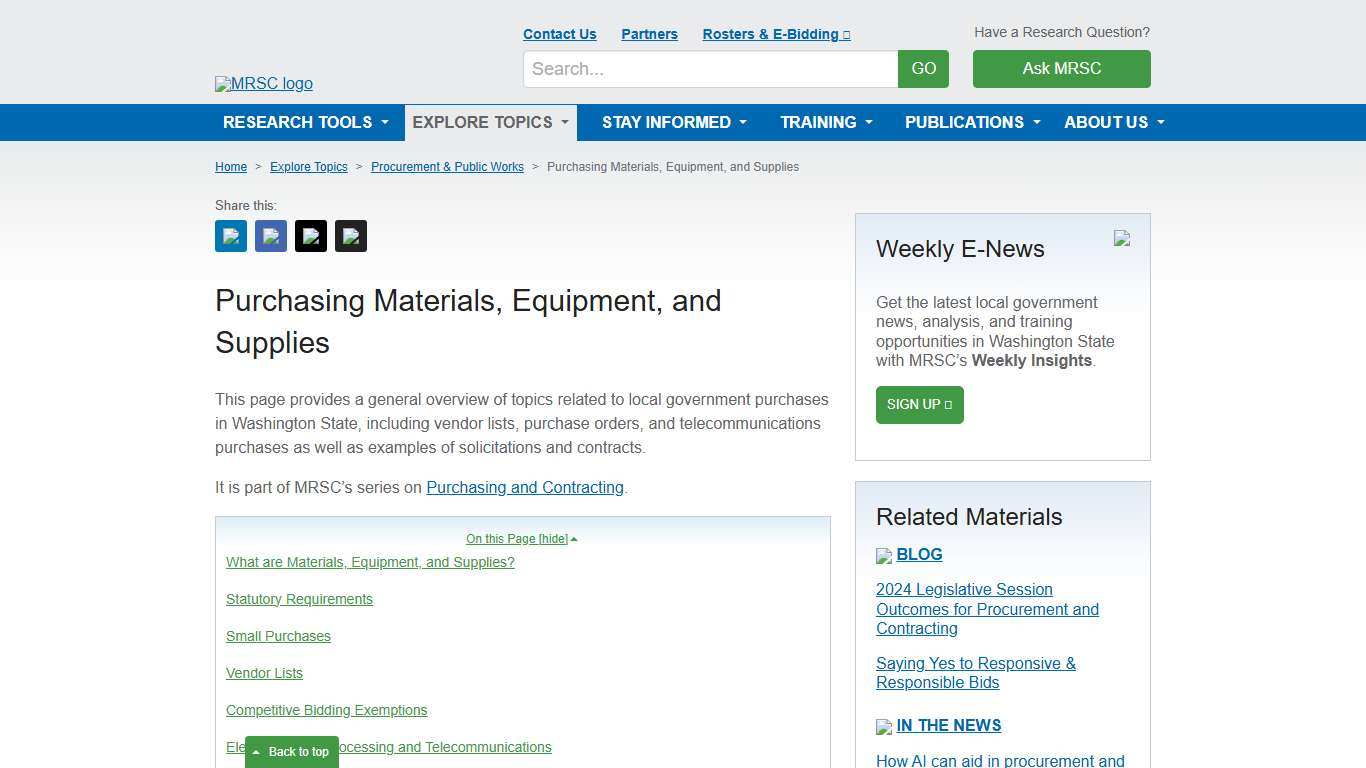Share the page via the Facebook icon

click(270, 235)
